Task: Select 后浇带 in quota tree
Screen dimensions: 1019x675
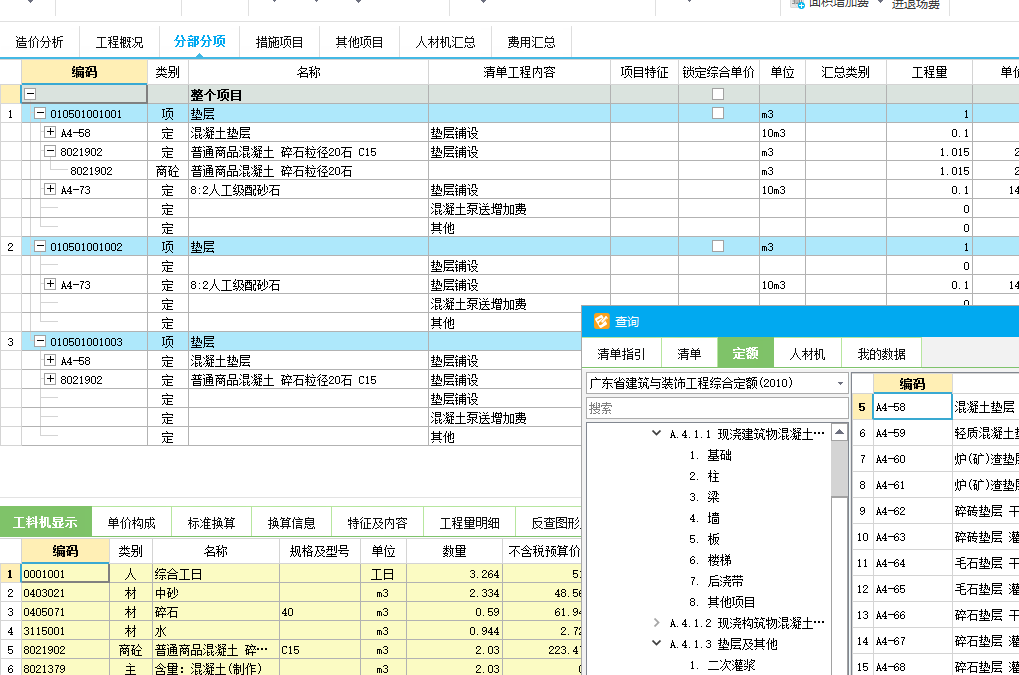Action: (x=725, y=581)
